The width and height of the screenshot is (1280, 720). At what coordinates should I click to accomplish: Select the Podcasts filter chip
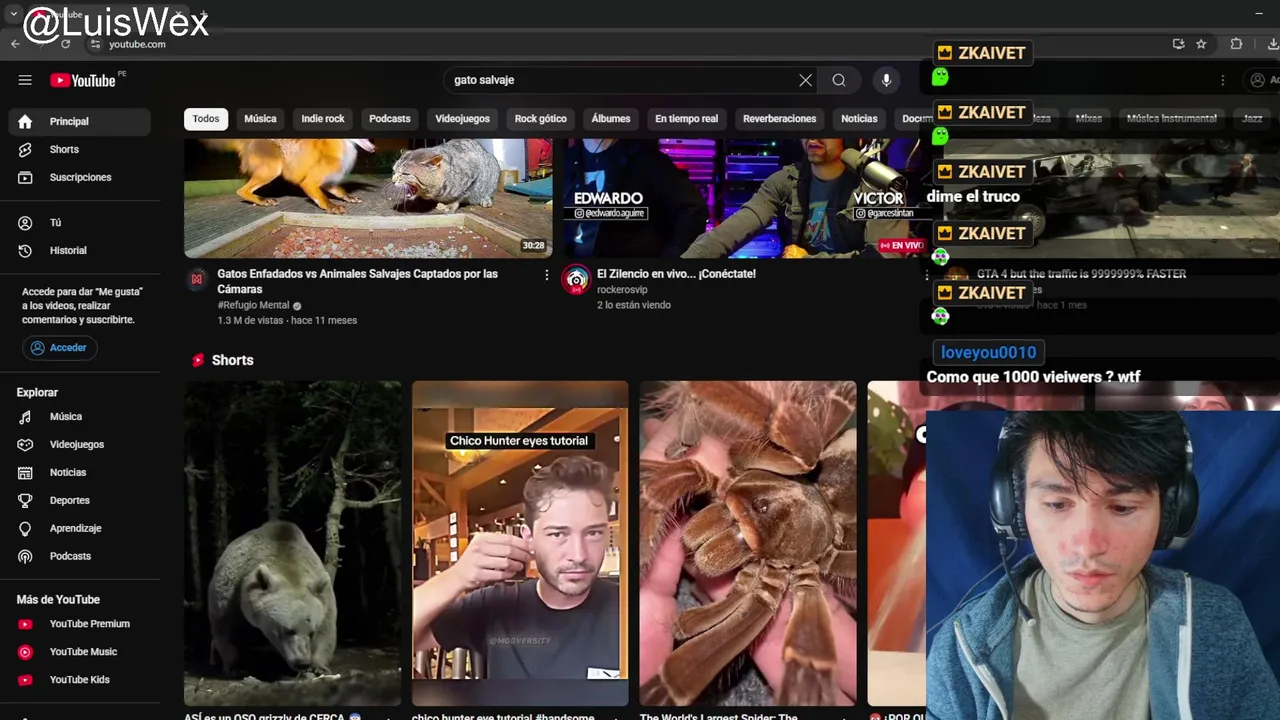point(390,119)
